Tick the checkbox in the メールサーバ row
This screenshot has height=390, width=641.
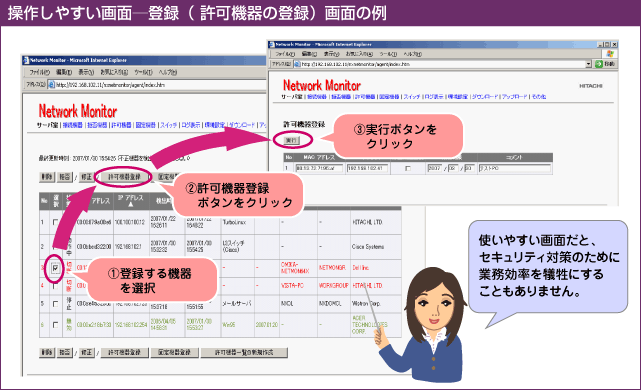click(x=55, y=304)
